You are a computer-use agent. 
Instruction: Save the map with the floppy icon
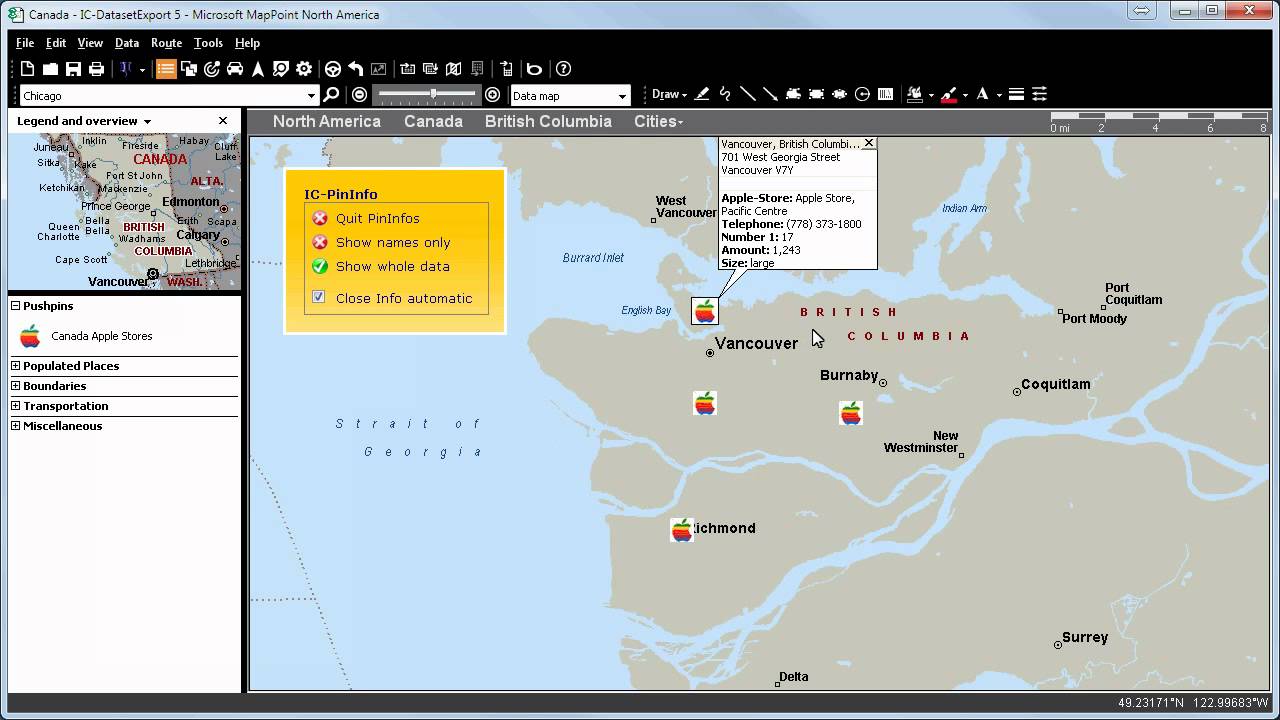pyautogui.click(x=73, y=69)
